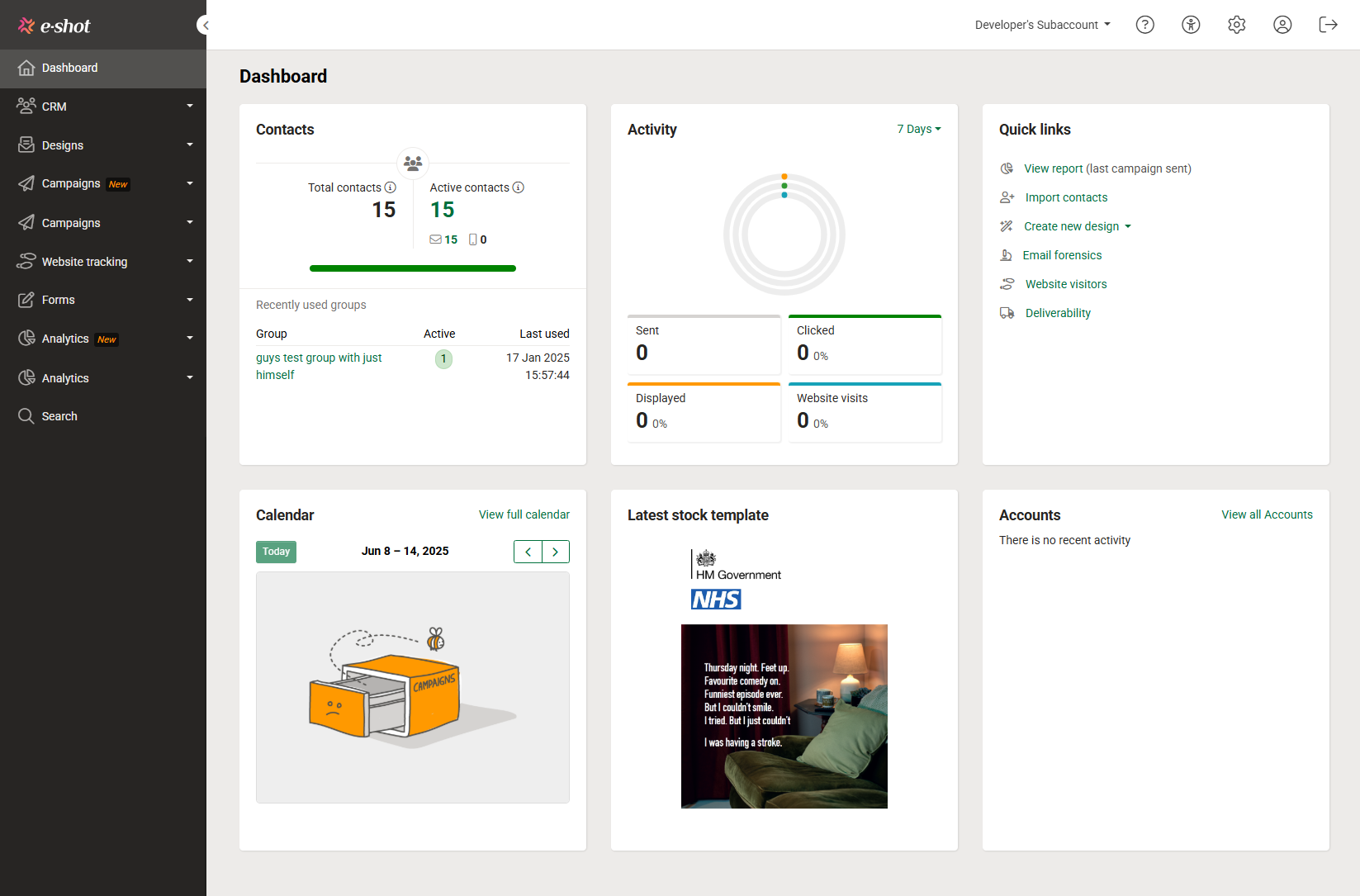Click the View full calendar link
This screenshot has height=896, width=1360.
[524, 514]
